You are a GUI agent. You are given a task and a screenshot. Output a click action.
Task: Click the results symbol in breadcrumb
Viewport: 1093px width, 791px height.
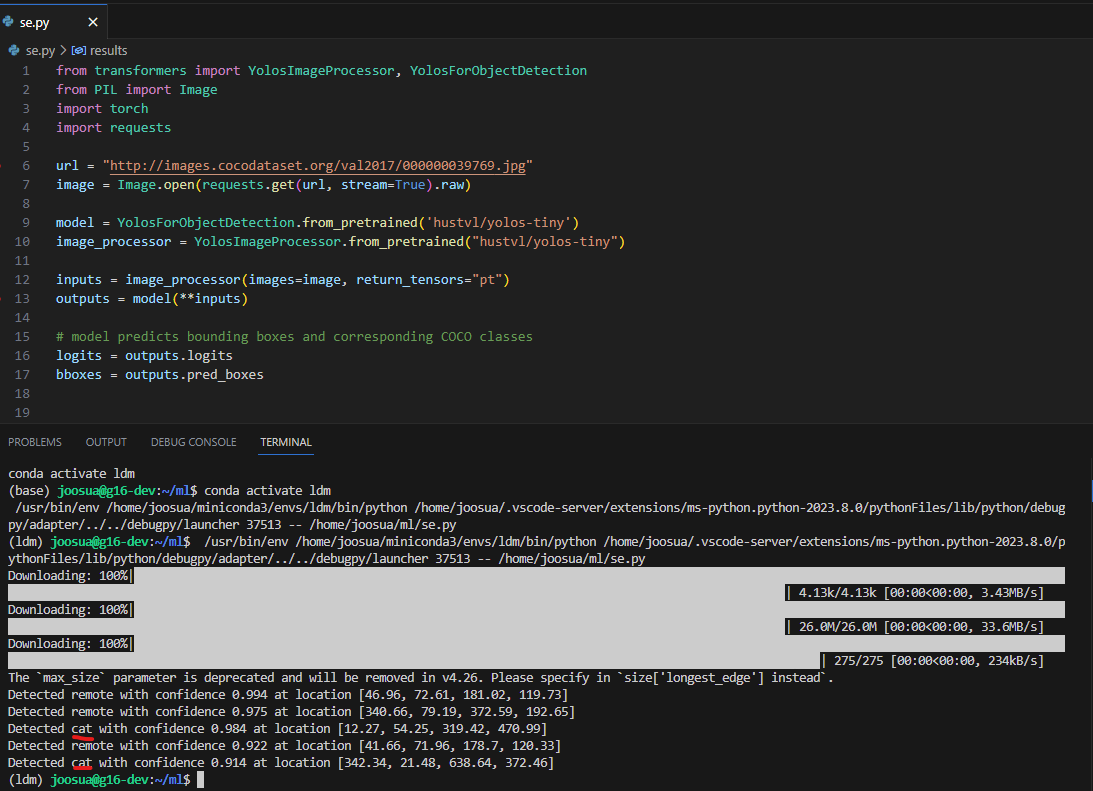(x=109, y=51)
